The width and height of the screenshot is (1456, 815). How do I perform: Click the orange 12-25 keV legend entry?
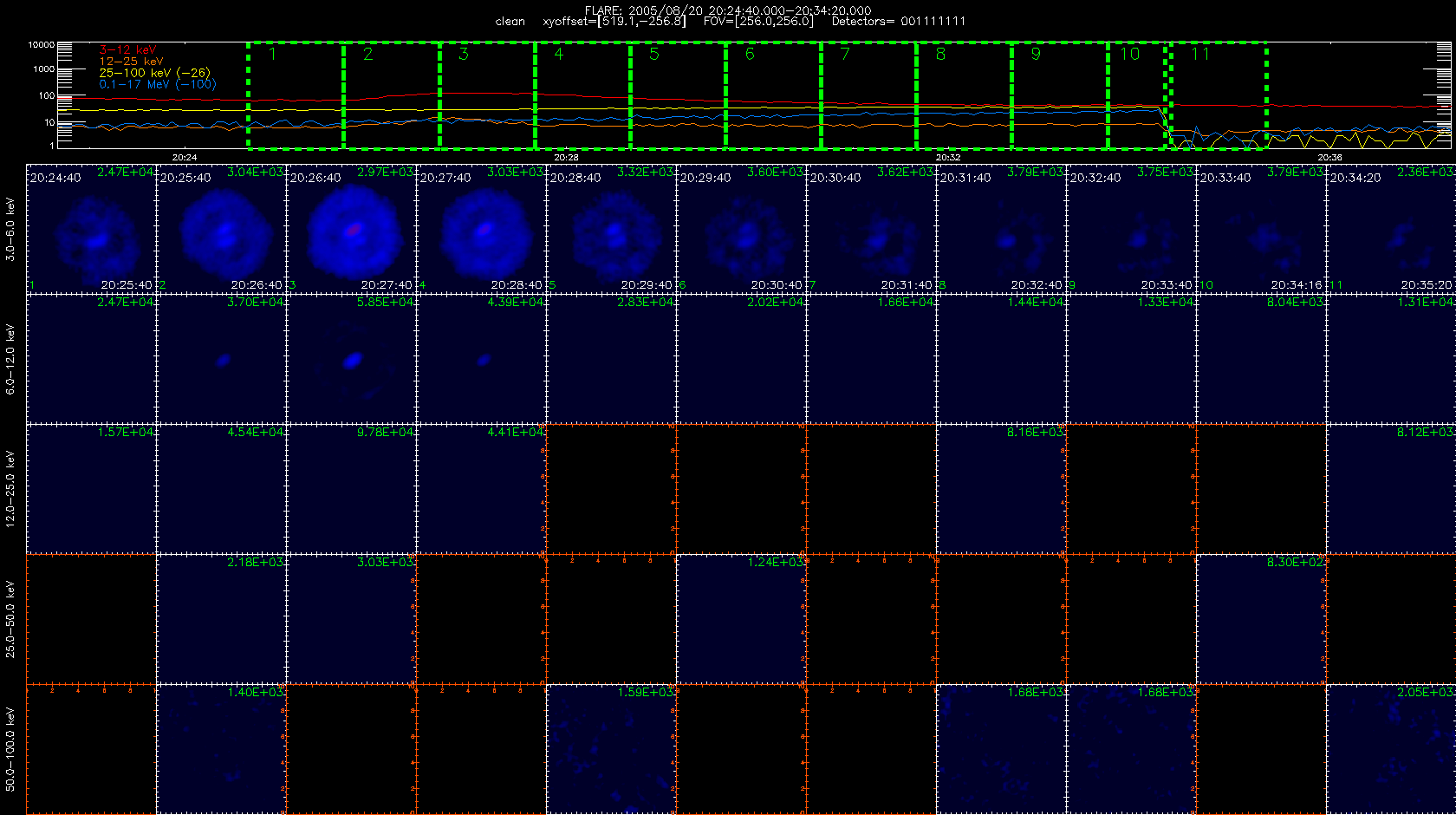pyautogui.click(x=131, y=62)
